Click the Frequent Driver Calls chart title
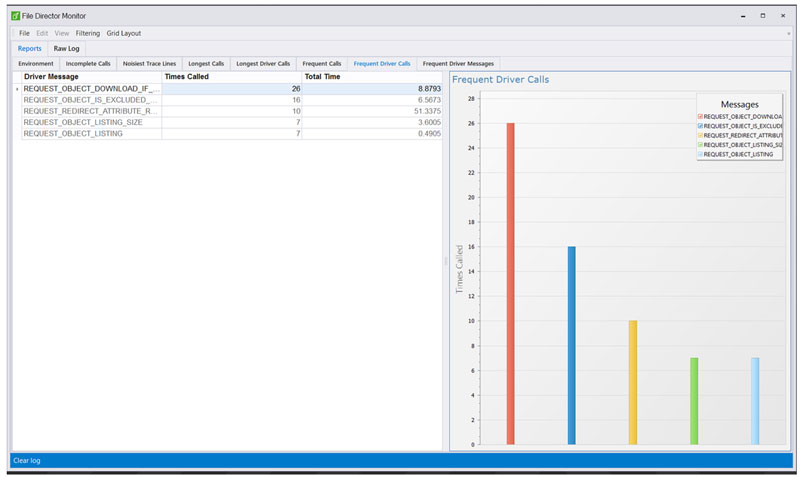 point(501,80)
